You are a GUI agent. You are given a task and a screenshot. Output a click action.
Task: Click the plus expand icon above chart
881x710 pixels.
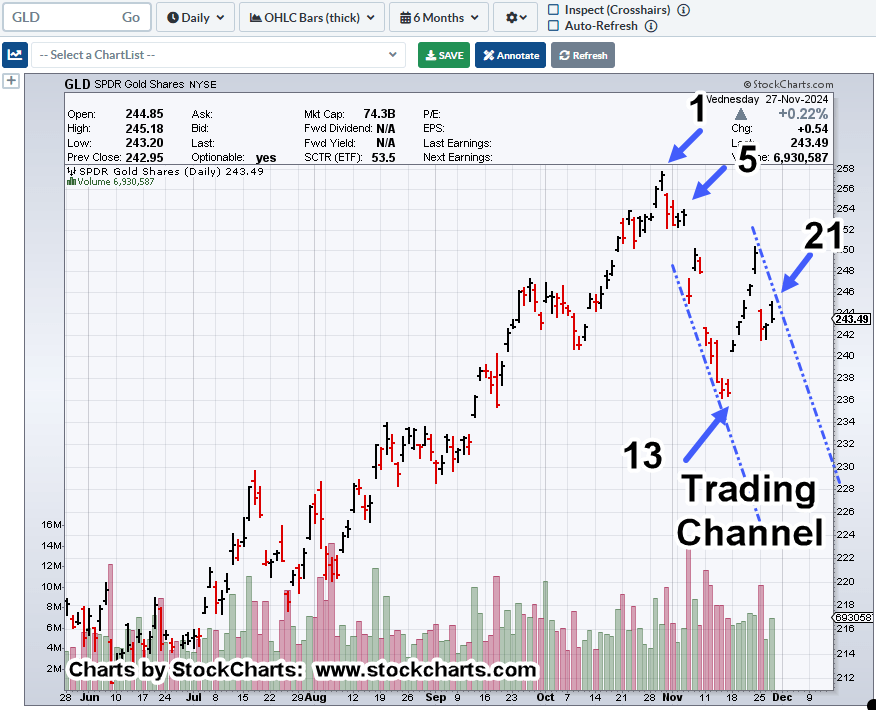tap(11, 81)
